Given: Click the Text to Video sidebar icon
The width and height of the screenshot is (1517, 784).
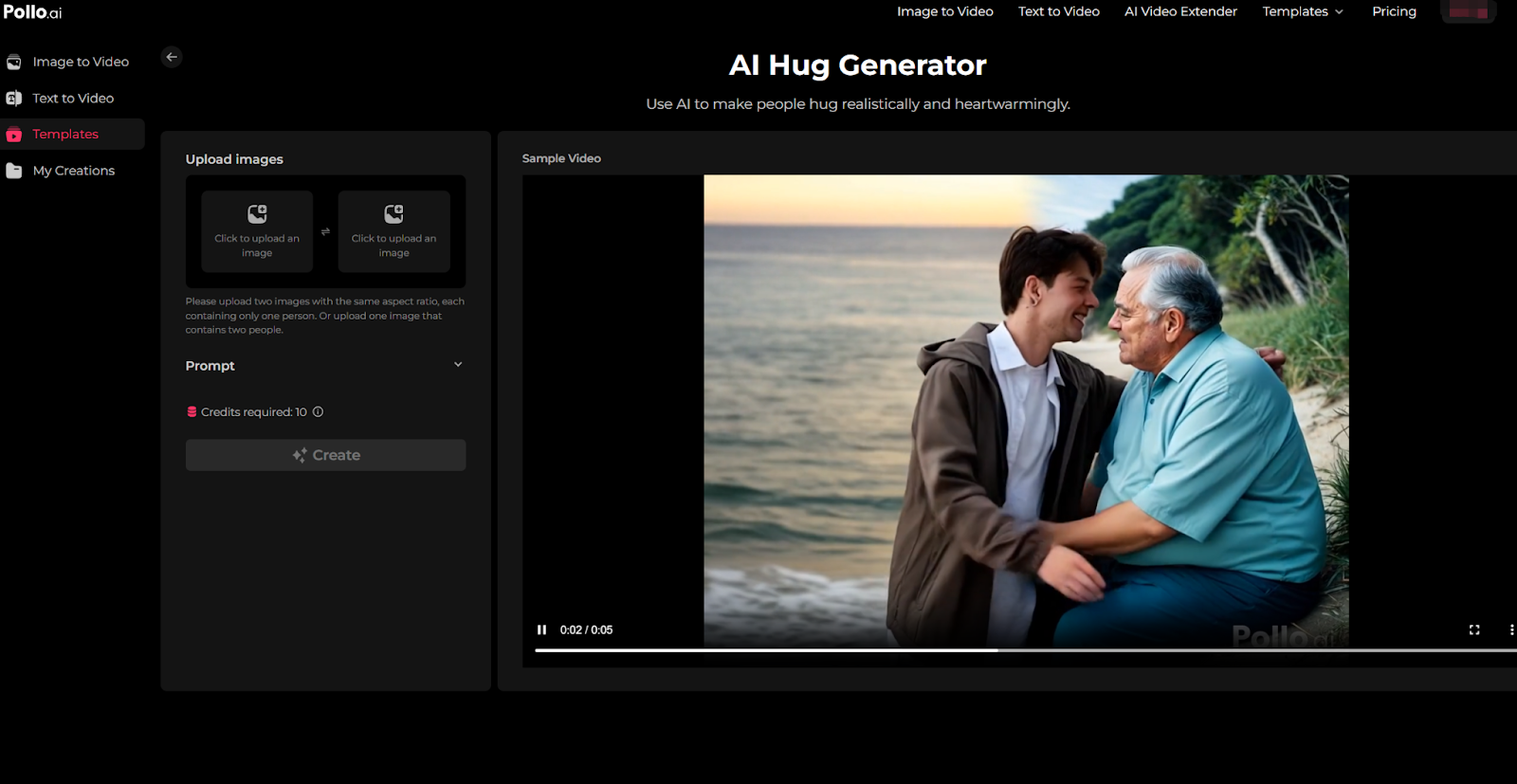Looking at the screenshot, I should pos(14,99).
